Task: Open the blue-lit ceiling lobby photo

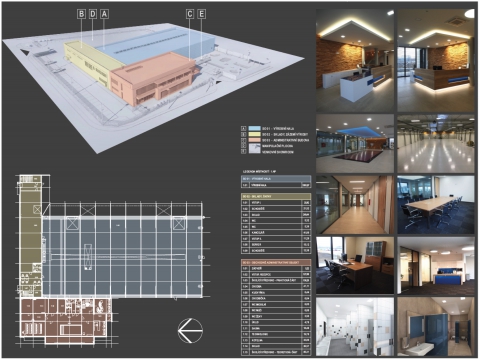Action: pos(355,144)
